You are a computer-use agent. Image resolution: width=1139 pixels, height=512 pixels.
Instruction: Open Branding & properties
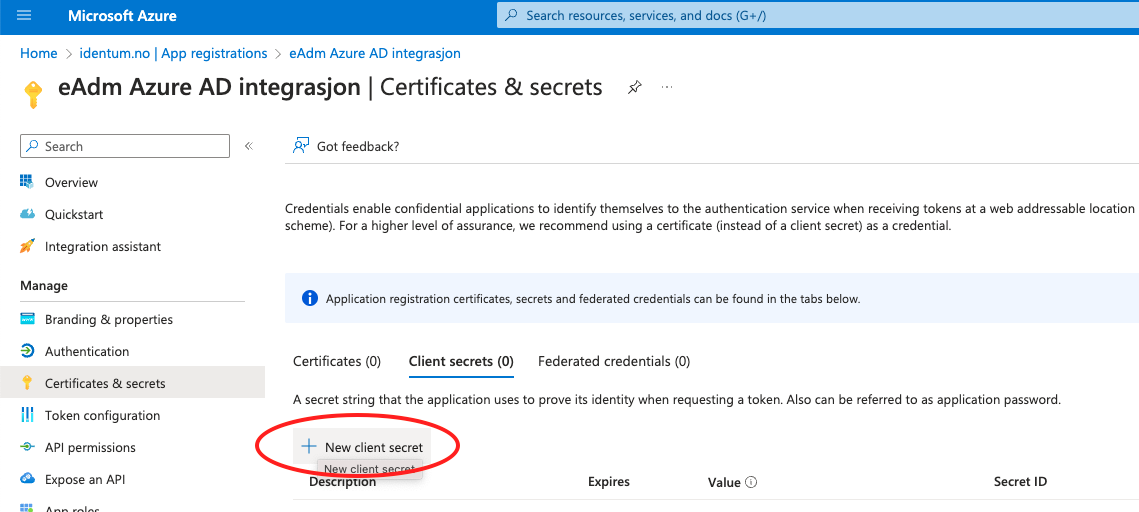click(109, 320)
